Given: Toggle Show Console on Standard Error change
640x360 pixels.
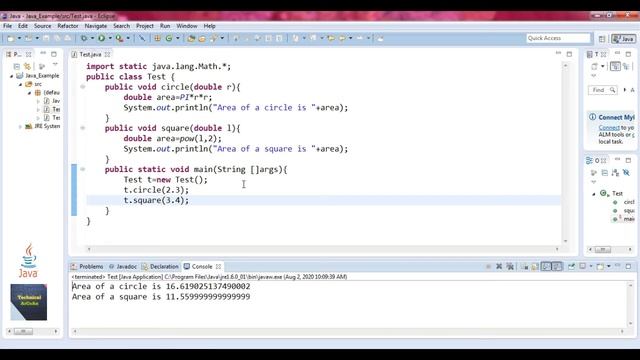Looking at the screenshot, I should 557,267.
